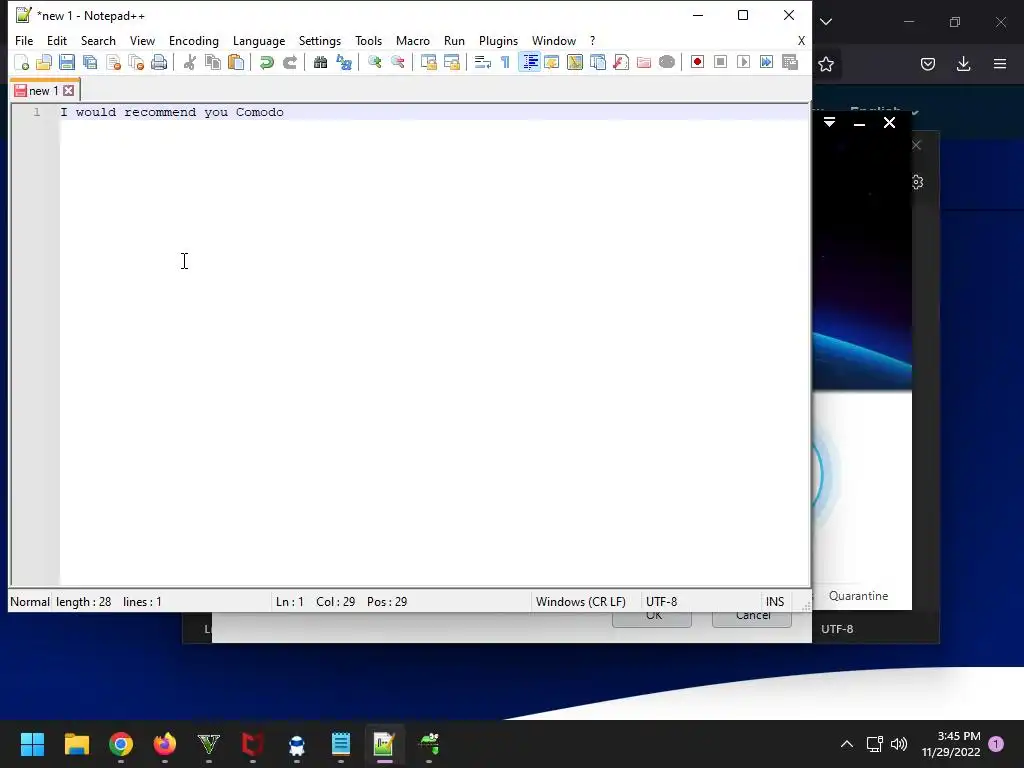
Task: Show hidden system tray icons chevron
Action: point(846,744)
